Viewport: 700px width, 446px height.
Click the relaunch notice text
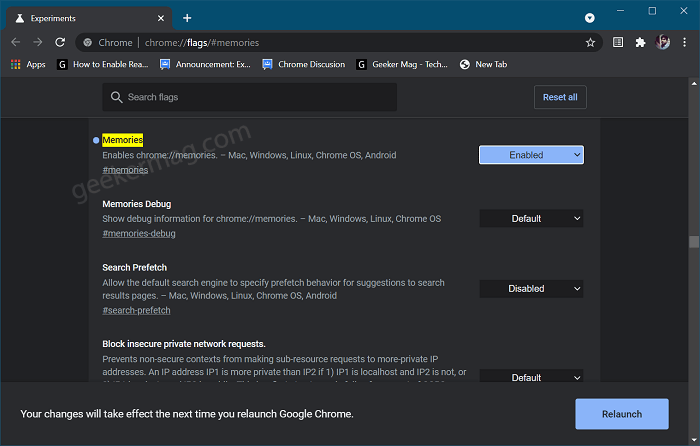click(x=187, y=414)
